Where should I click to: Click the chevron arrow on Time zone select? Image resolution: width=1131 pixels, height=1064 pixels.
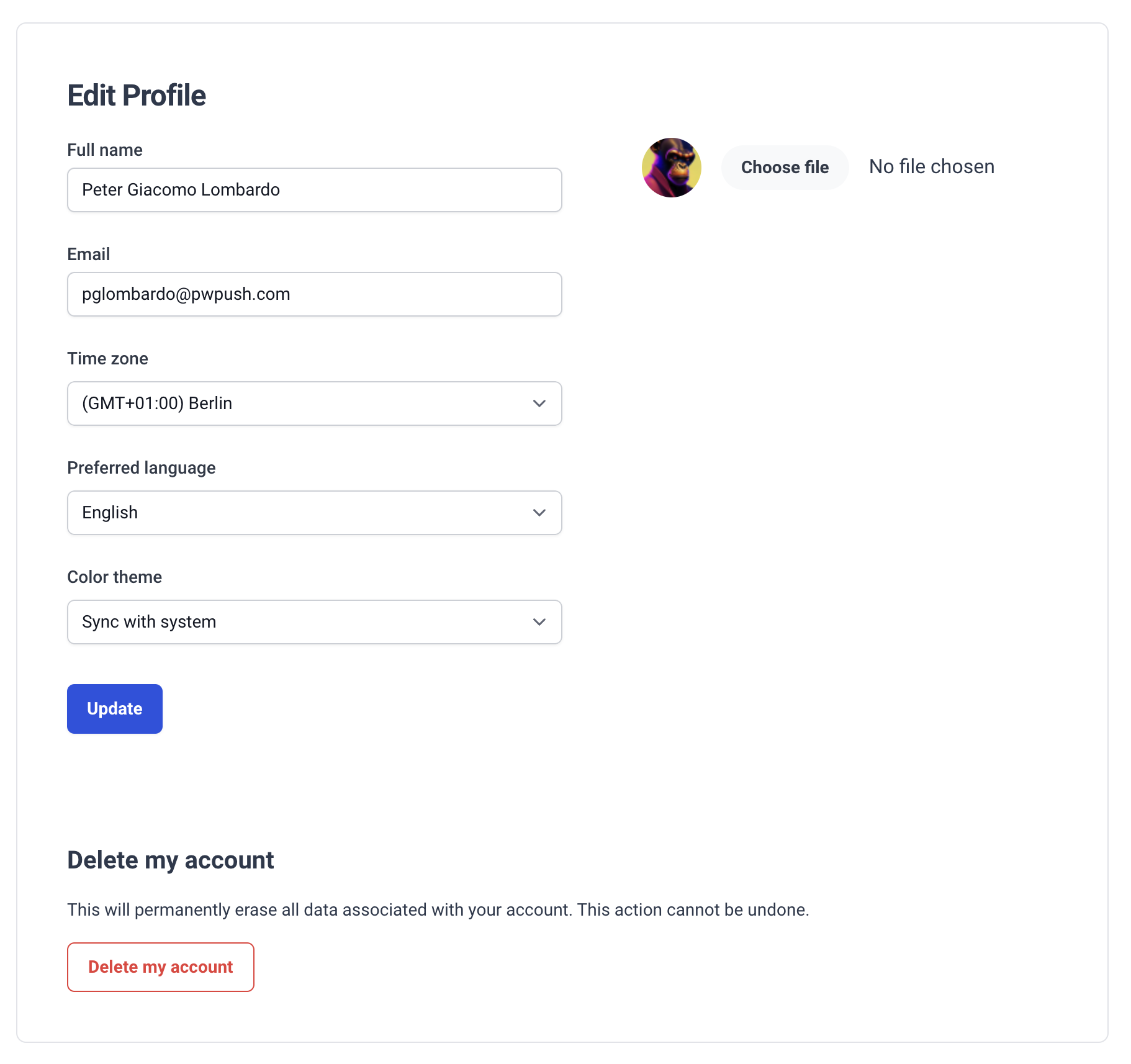pos(539,404)
